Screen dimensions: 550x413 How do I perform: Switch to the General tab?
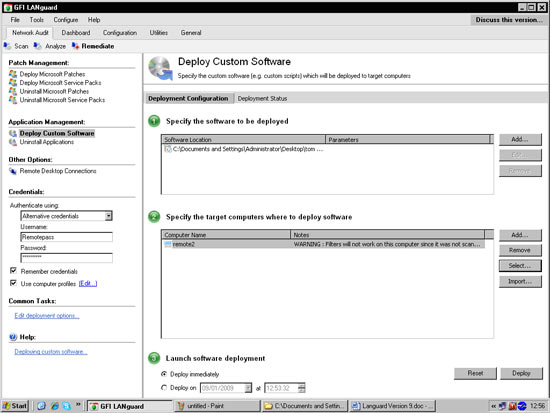191,33
